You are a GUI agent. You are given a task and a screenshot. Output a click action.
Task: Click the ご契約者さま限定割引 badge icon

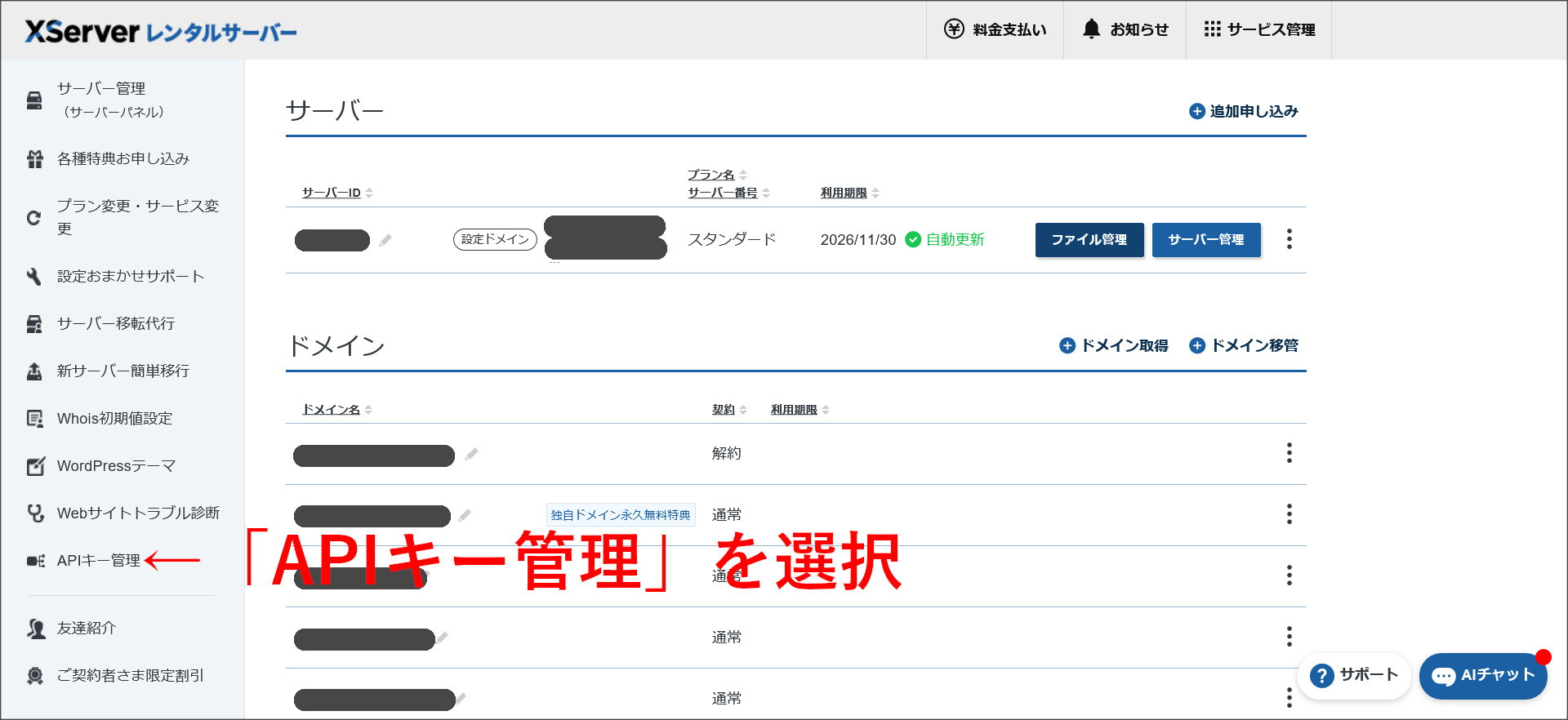tap(35, 676)
